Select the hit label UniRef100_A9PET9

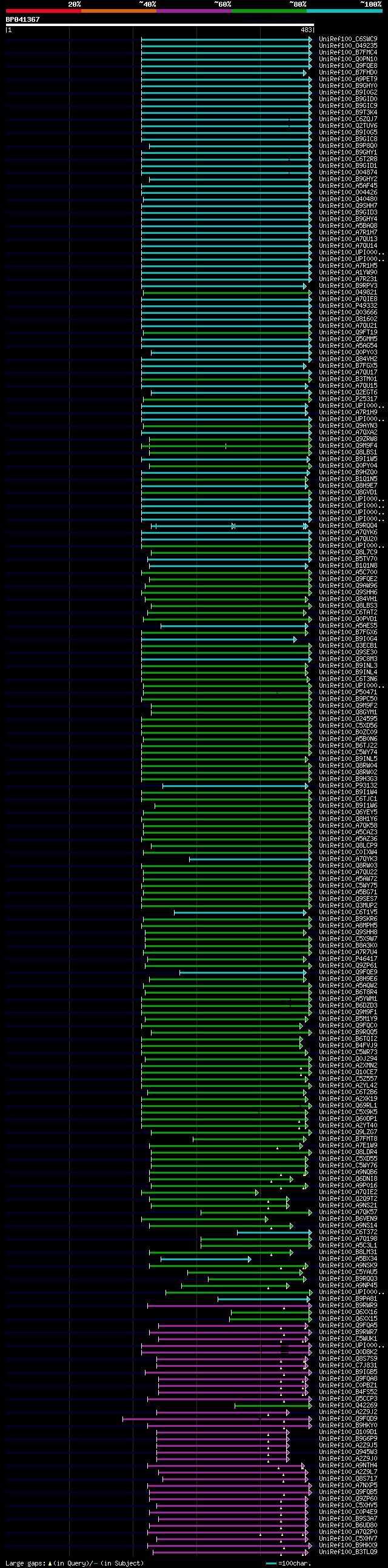pyautogui.click(x=348, y=79)
